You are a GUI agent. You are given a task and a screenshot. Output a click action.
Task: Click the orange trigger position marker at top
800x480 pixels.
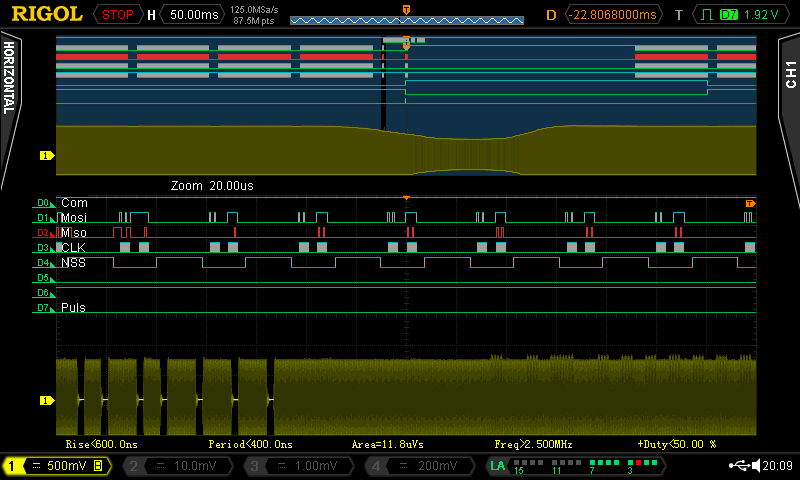(x=405, y=9)
